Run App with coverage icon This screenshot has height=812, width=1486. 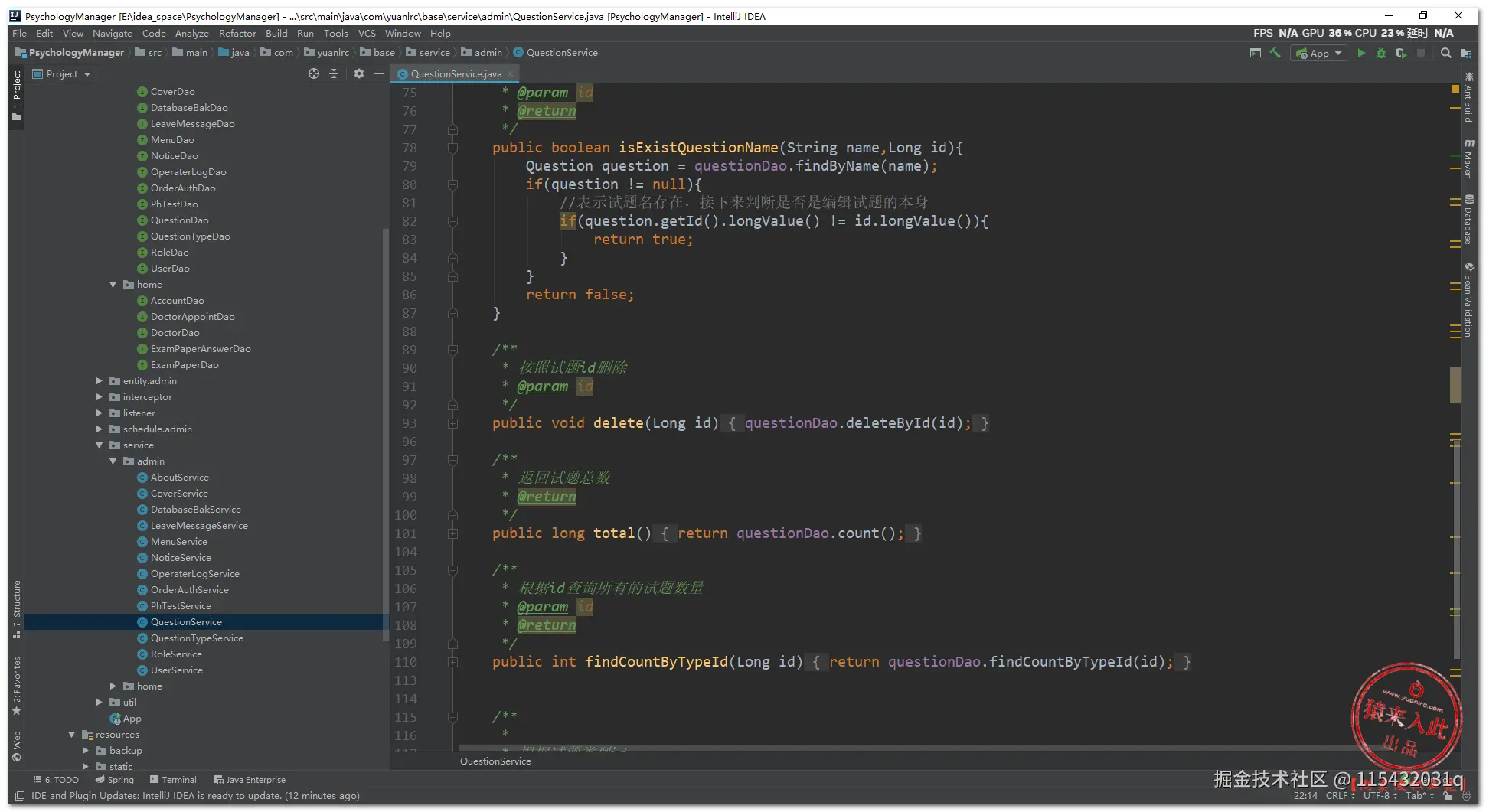click(x=1400, y=54)
